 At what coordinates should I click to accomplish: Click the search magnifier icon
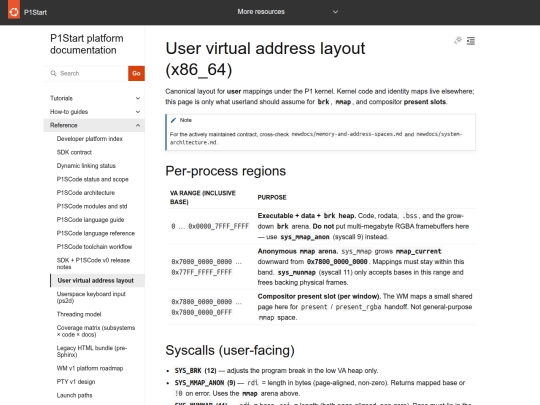pyautogui.click(x=53, y=73)
